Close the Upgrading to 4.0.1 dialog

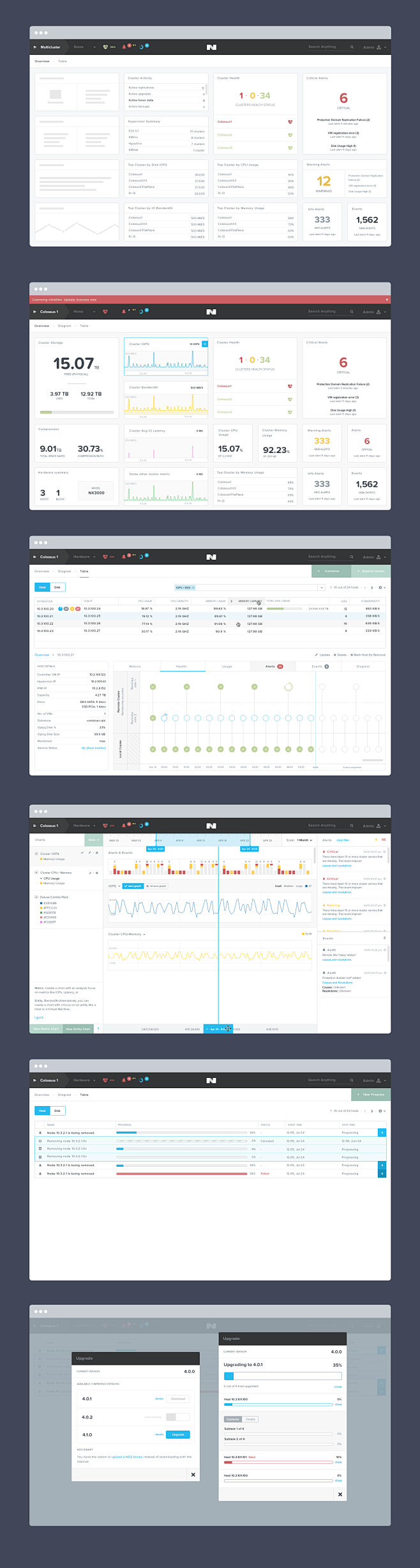[340, 1494]
